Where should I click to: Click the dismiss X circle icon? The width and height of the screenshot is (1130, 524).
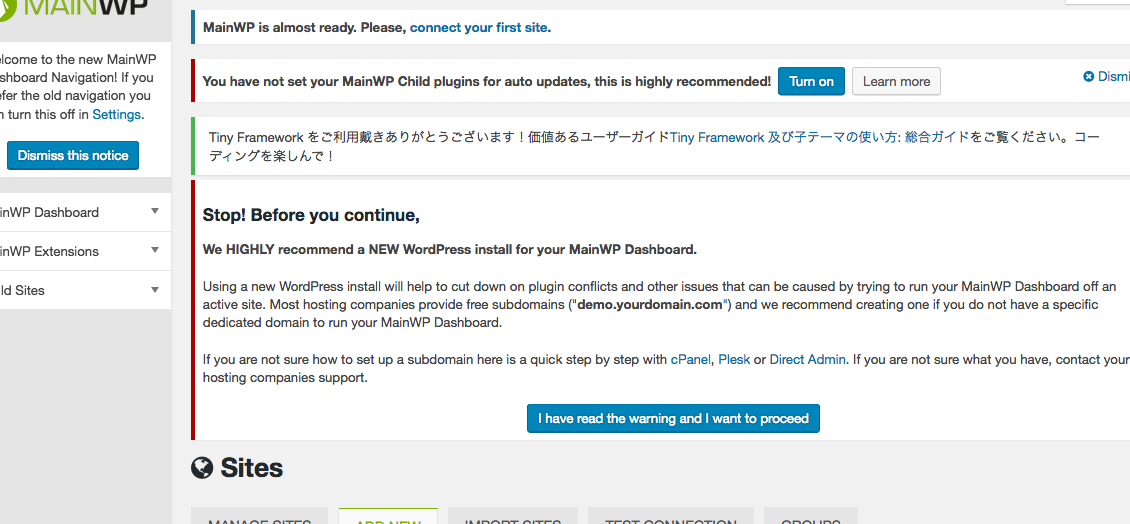click(x=1088, y=76)
